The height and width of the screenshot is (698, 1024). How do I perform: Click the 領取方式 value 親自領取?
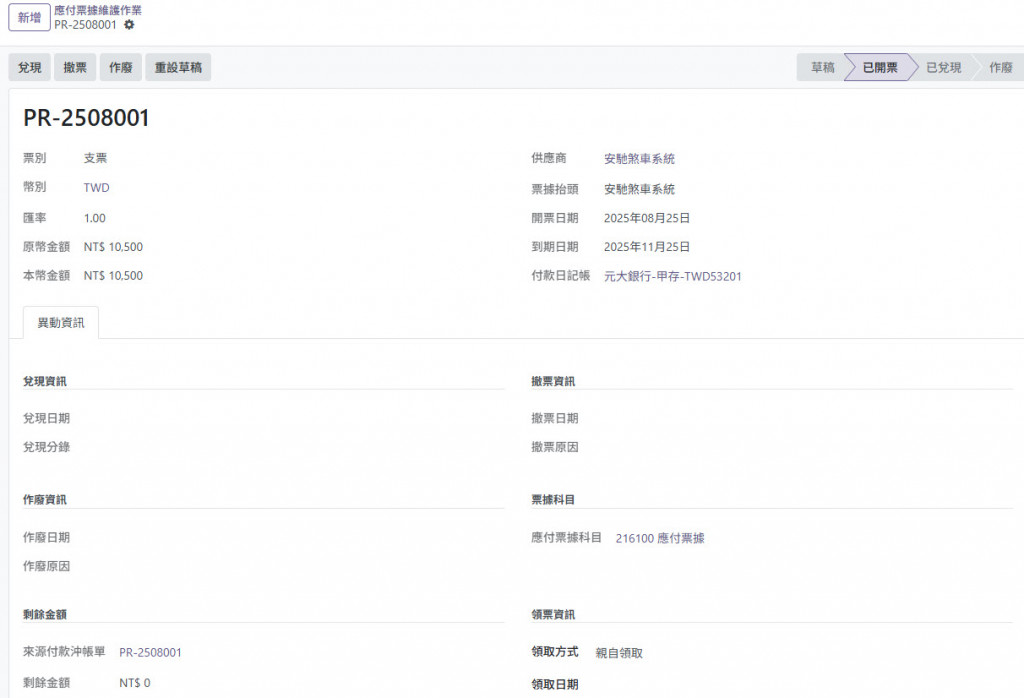tap(619, 653)
